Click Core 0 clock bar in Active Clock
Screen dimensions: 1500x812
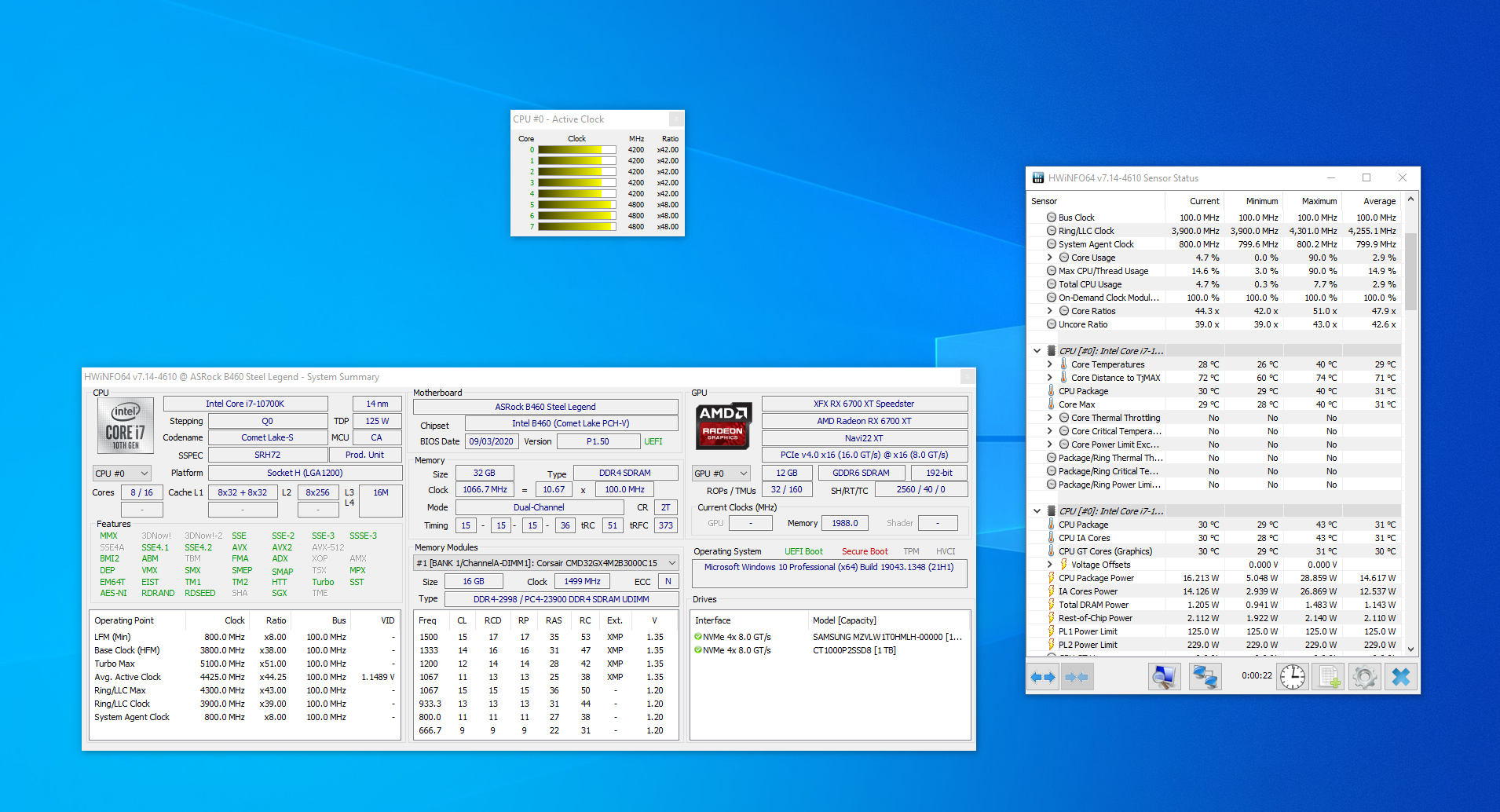point(577,150)
